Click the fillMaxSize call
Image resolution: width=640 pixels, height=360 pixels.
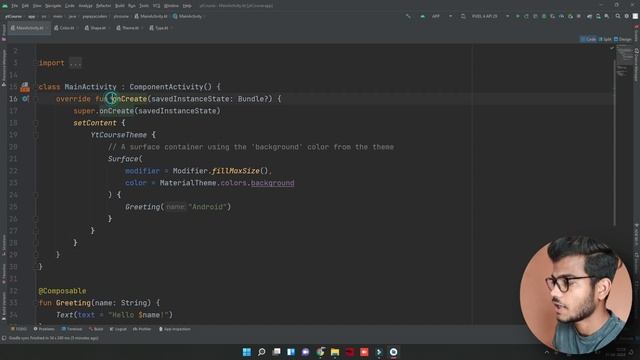coord(236,171)
